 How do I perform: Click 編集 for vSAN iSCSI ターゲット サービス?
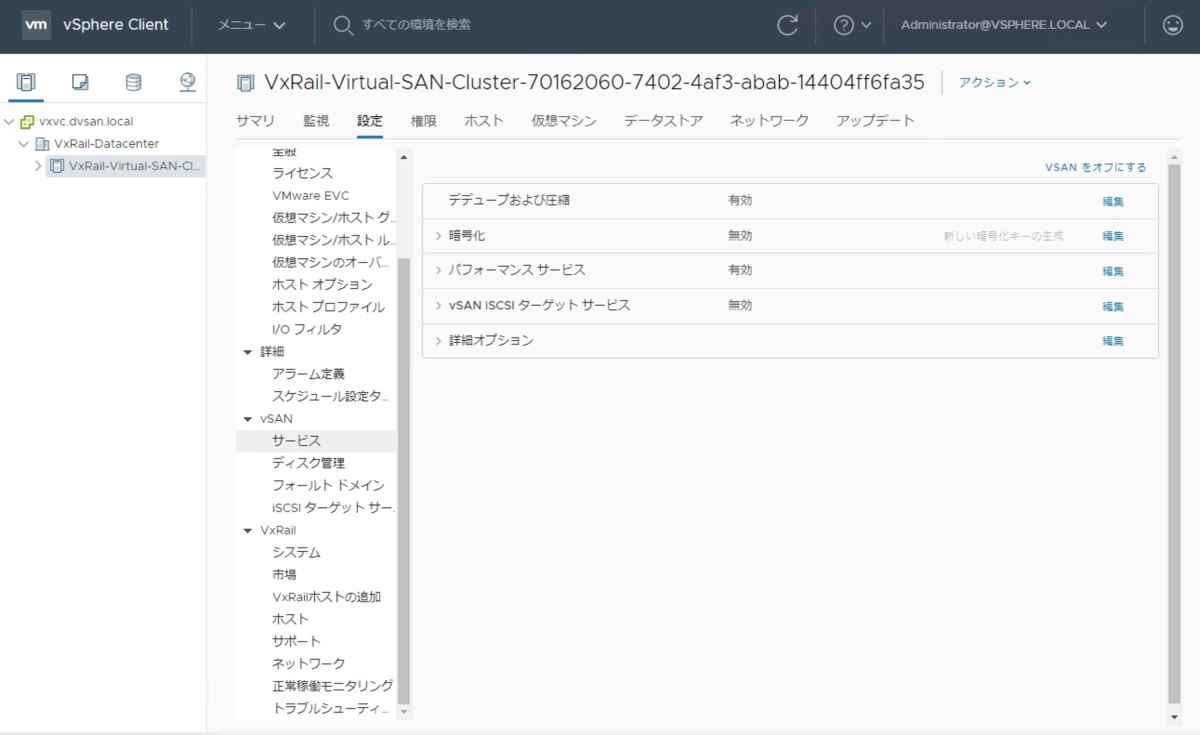pos(1113,306)
